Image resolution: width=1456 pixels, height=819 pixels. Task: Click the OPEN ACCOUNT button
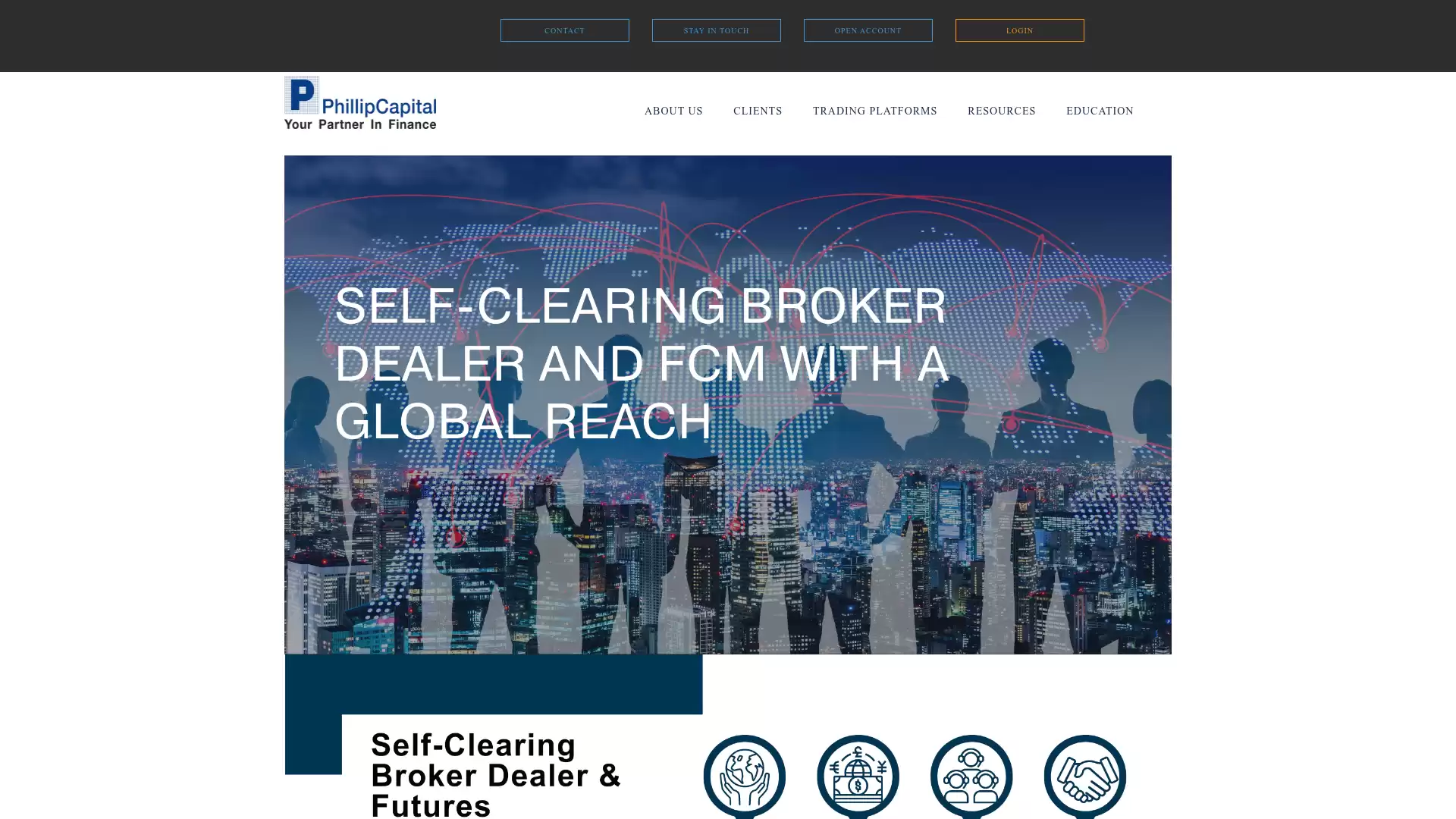[868, 30]
